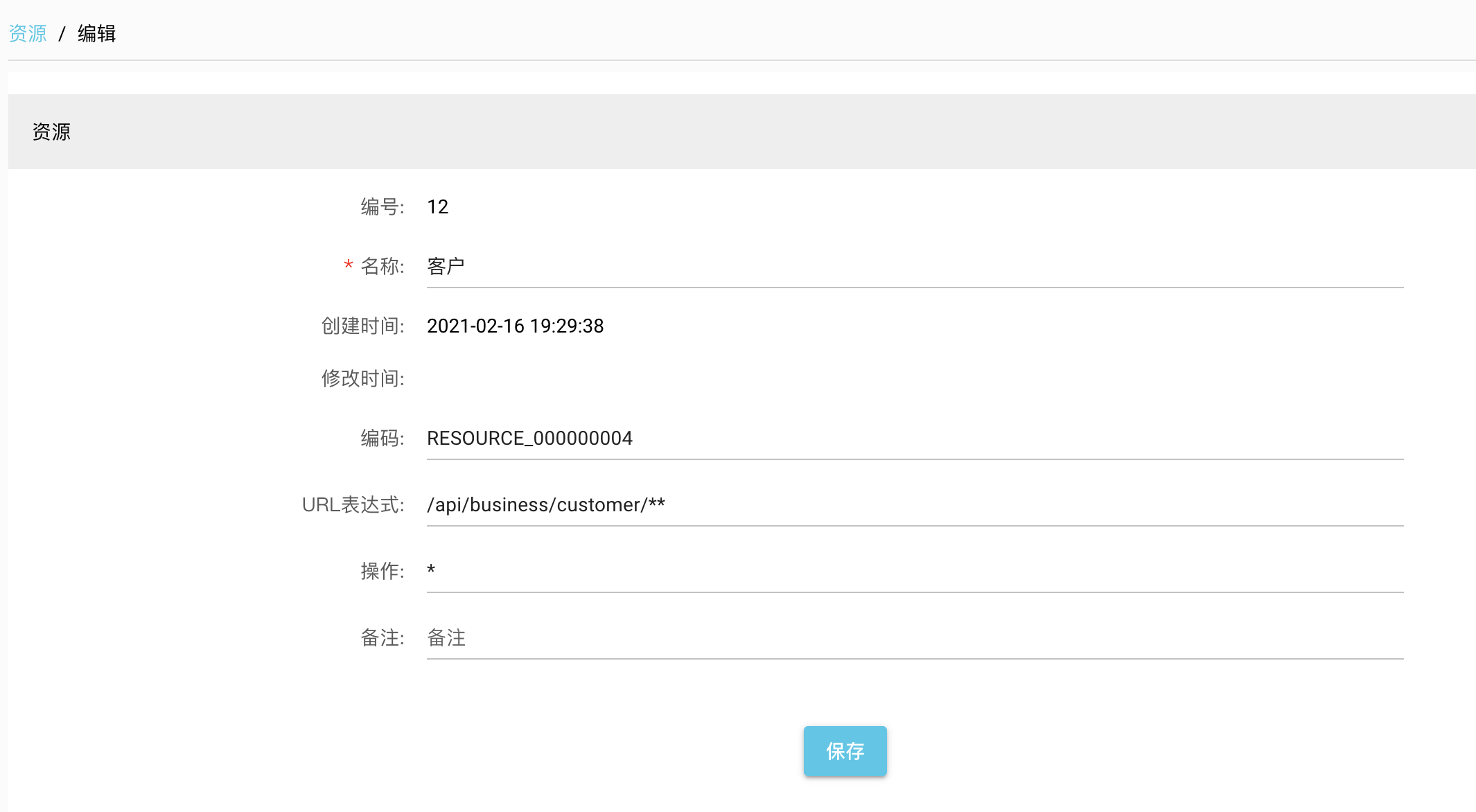This screenshot has width=1476, height=812.
Task: Click the 资源 breadcrumb link
Action: pos(28,33)
